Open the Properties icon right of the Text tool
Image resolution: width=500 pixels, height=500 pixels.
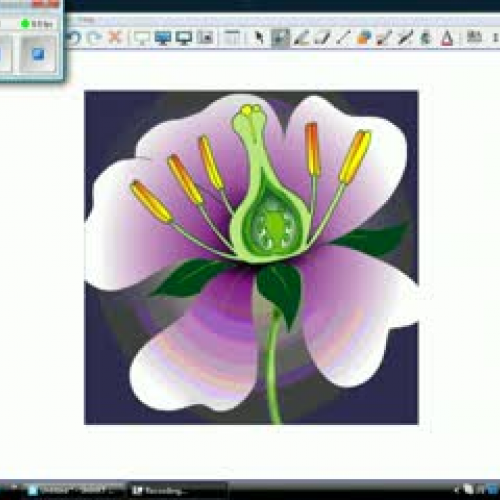tap(474, 37)
